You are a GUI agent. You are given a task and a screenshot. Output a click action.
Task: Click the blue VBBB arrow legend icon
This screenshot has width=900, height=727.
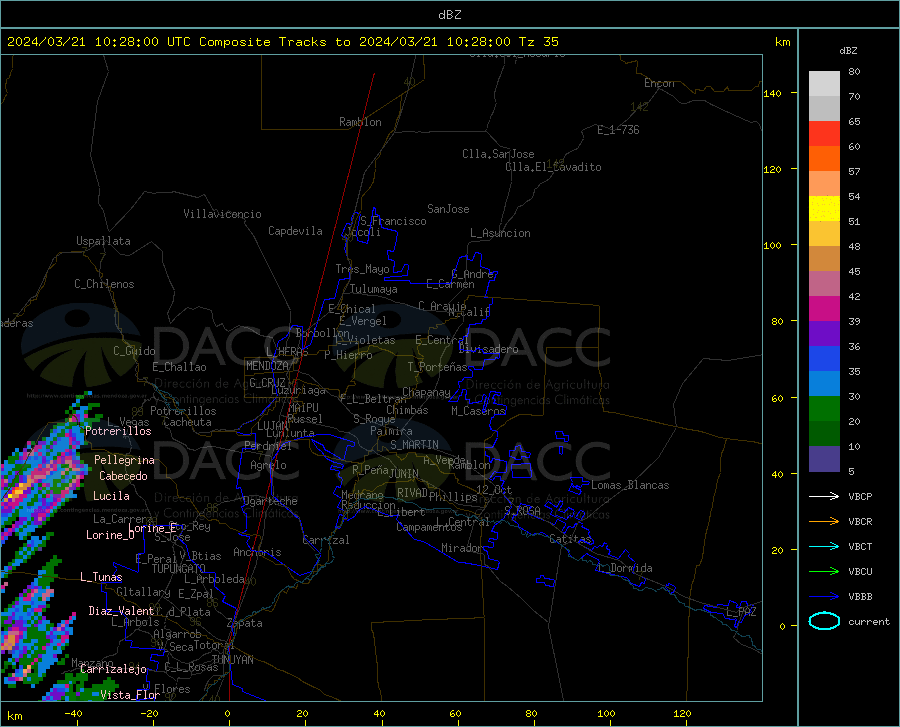coord(824,596)
